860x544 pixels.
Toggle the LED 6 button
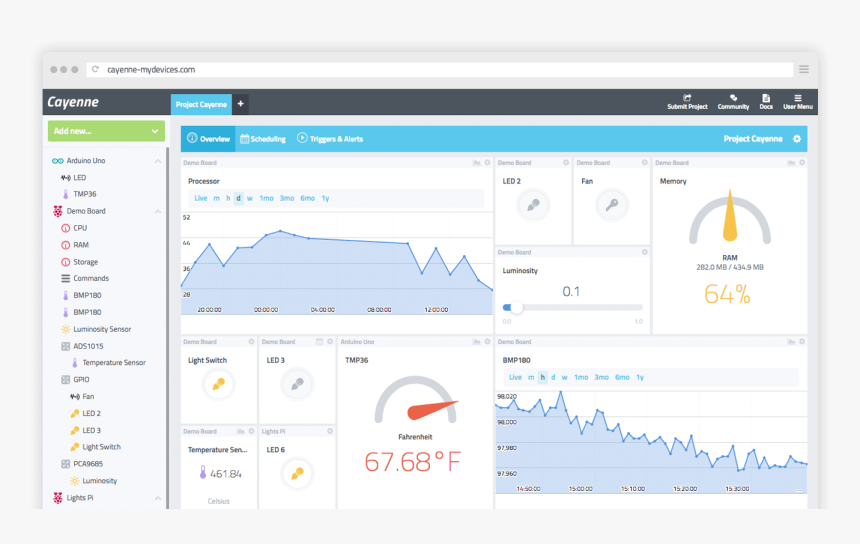297,473
